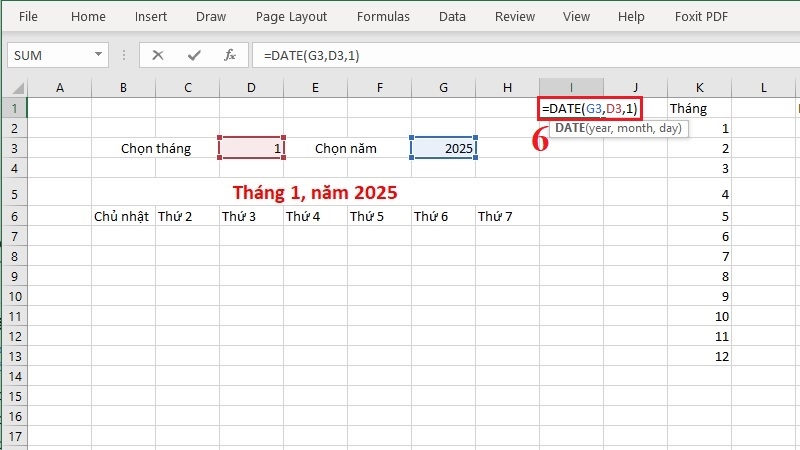Select column E header
The height and width of the screenshot is (450, 800).
click(315, 88)
